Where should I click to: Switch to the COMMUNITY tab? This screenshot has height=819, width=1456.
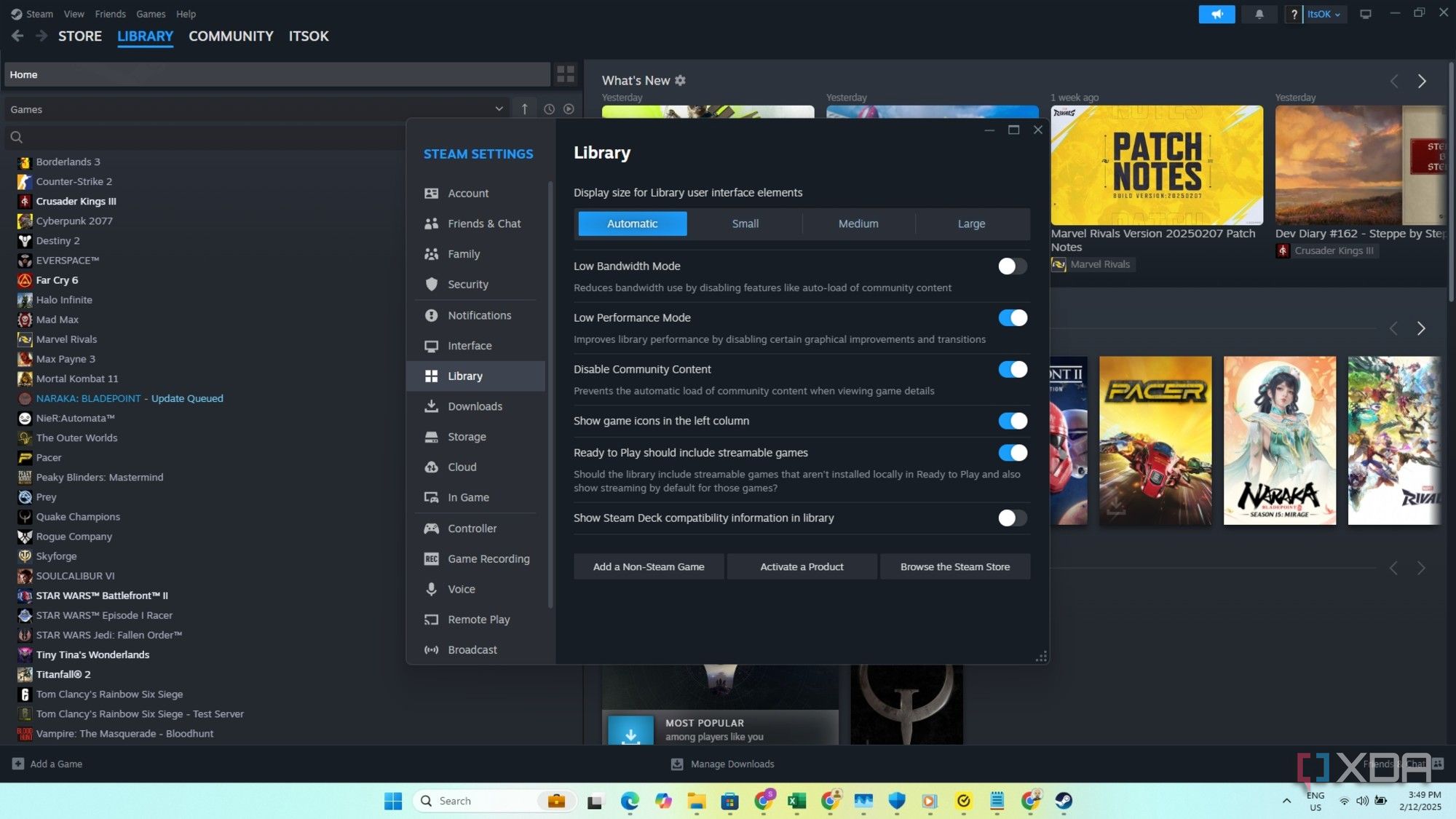[231, 36]
